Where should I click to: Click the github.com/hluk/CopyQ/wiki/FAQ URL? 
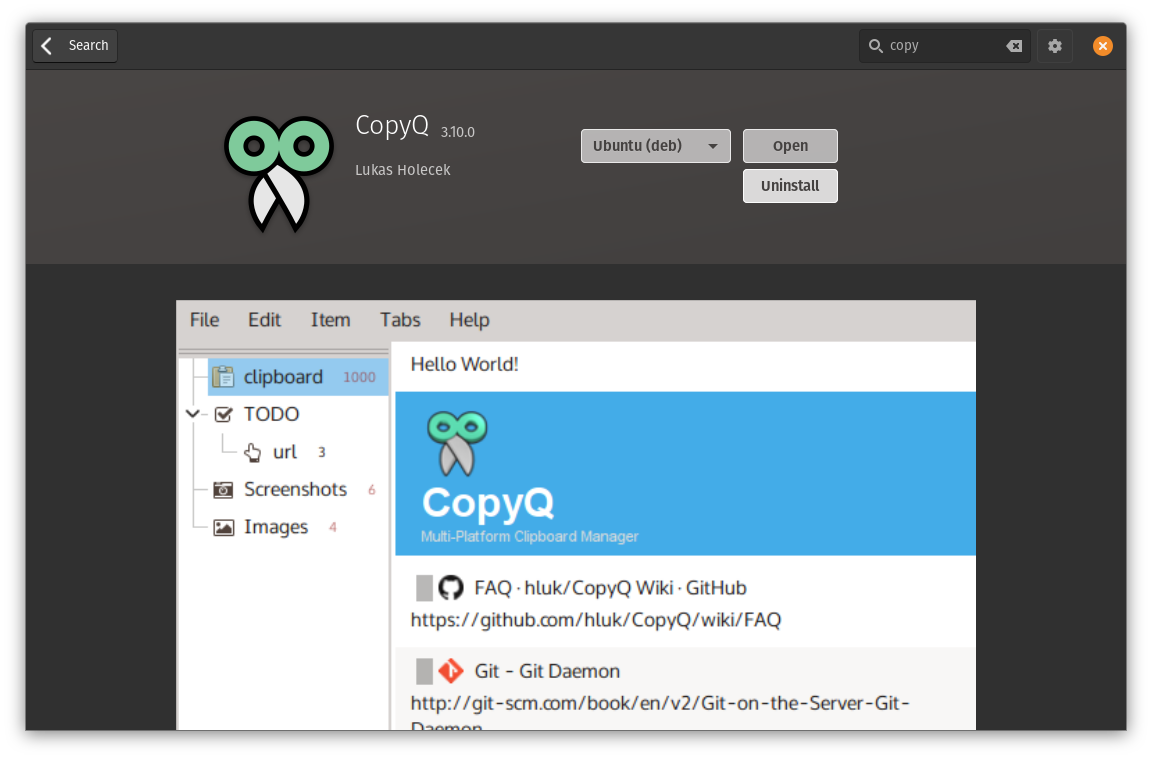tap(596, 620)
